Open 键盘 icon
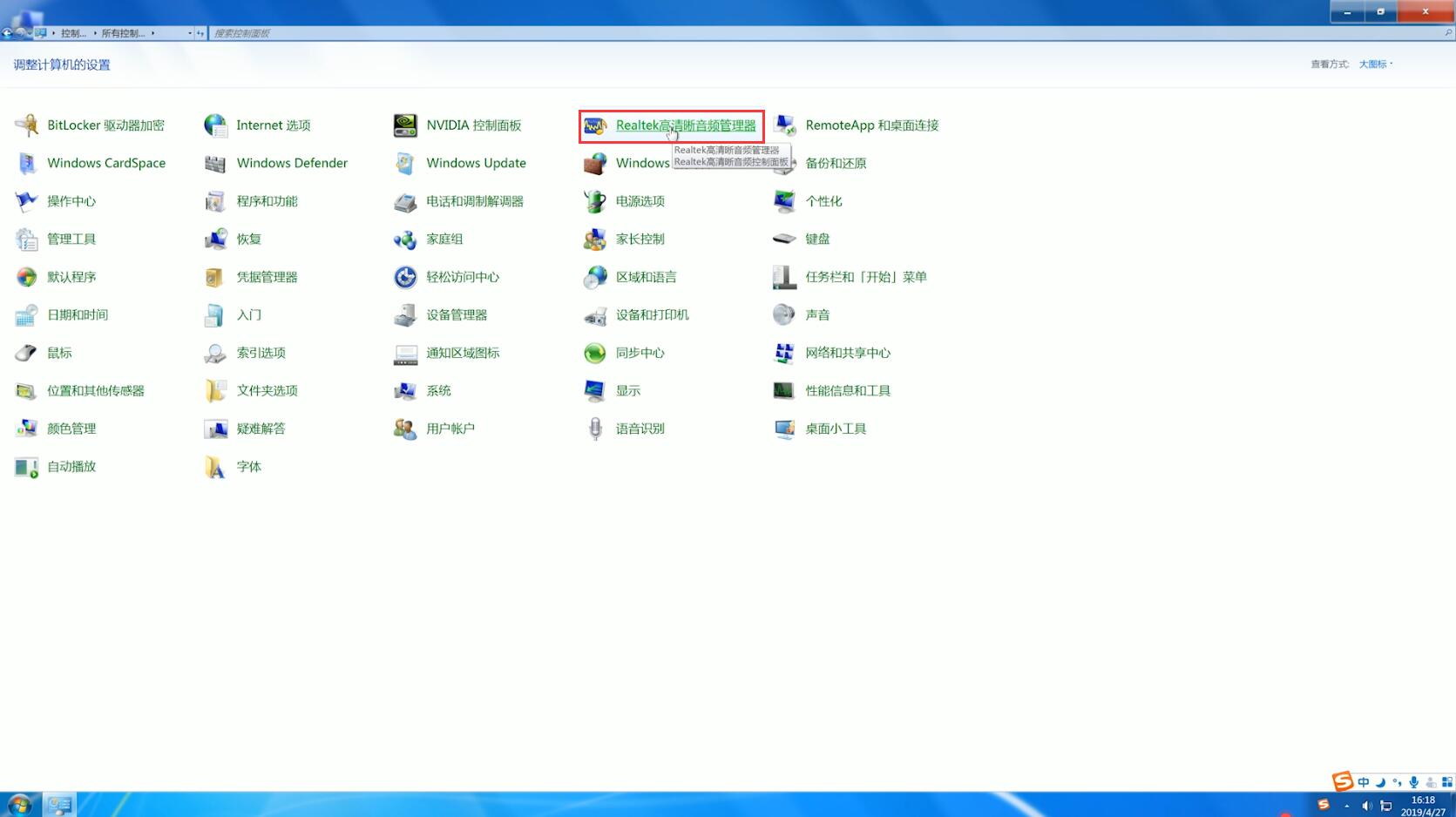 (x=784, y=239)
